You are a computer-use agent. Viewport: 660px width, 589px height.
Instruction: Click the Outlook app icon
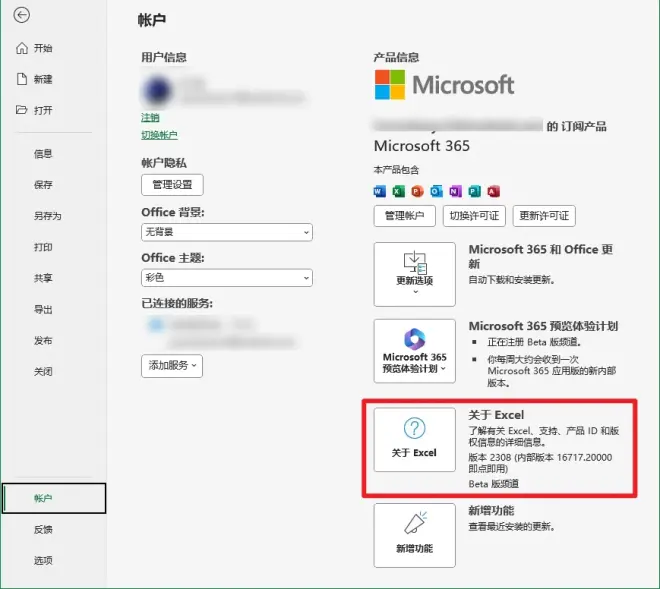(436, 192)
